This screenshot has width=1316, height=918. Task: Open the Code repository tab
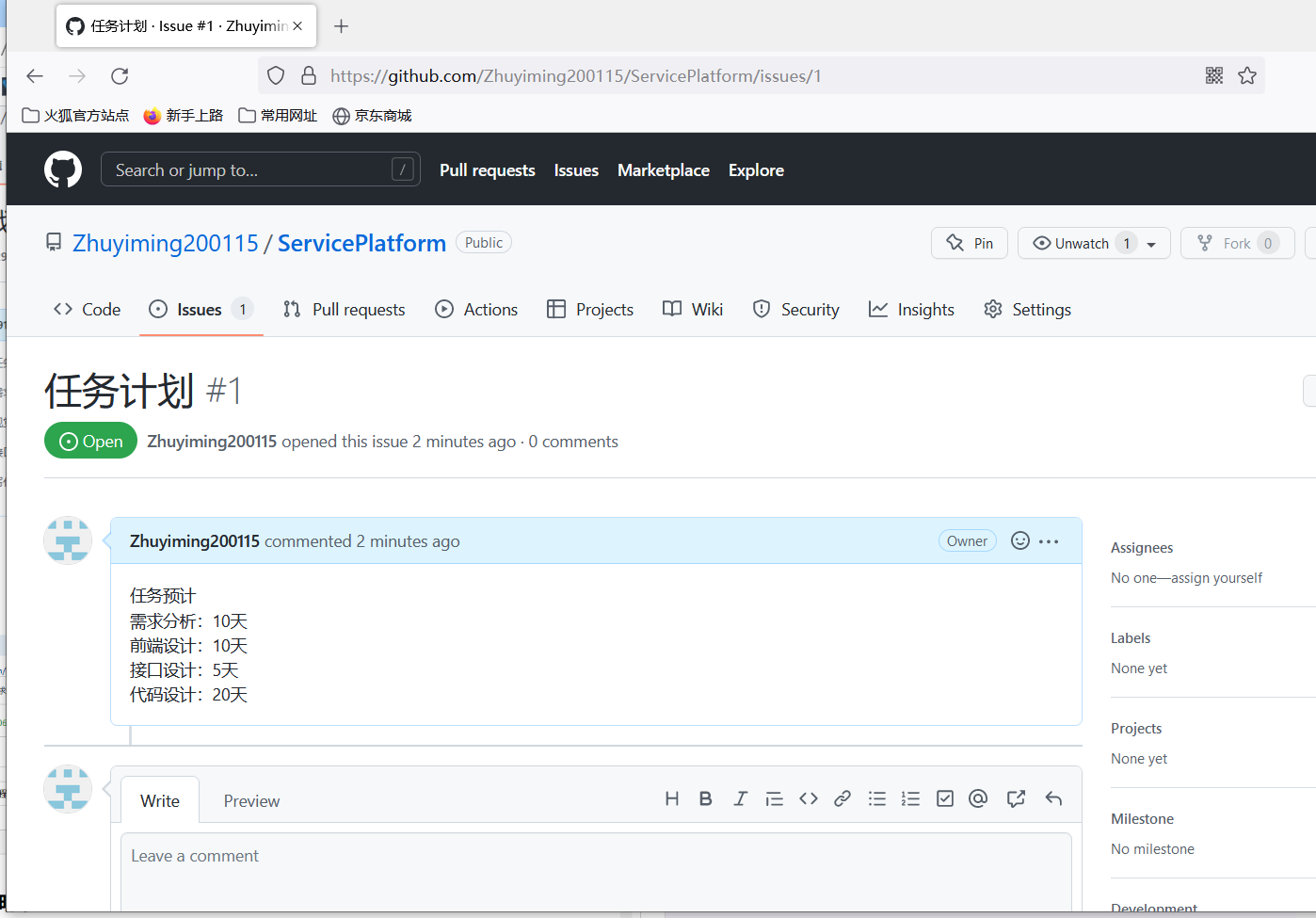click(x=88, y=309)
